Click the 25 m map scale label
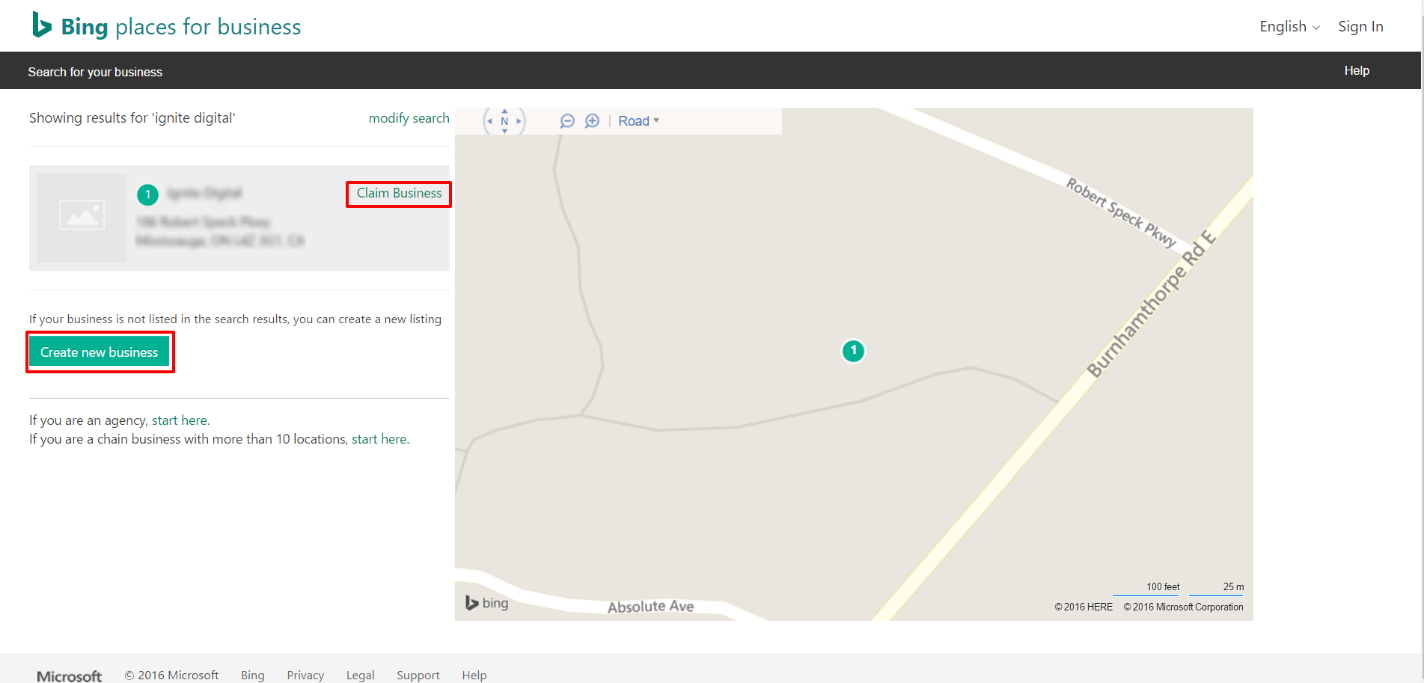The height and width of the screenshot is (683, 1424). pos(1233,587)
